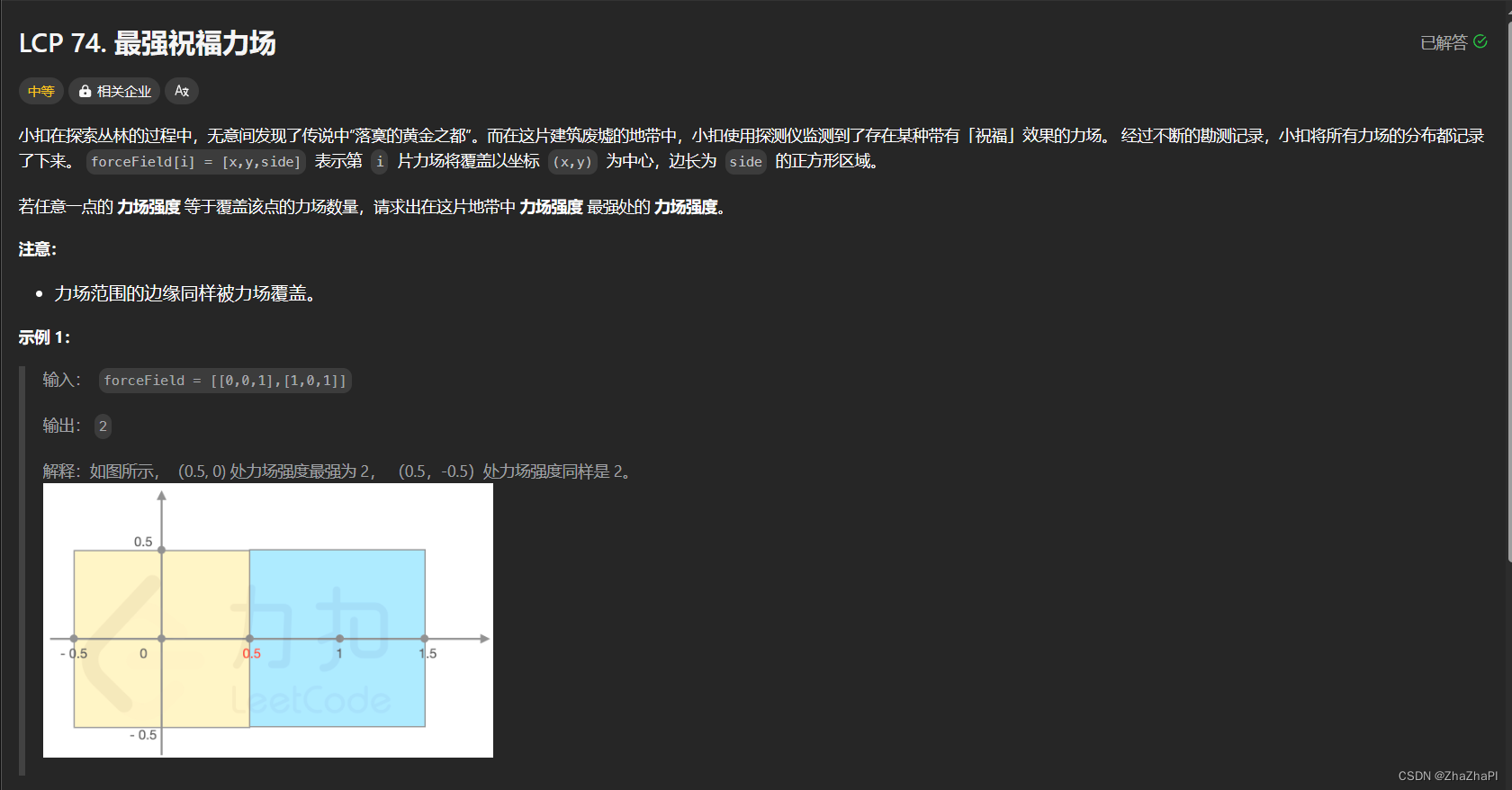
Task: Click the output value 2
Action: 103,426
